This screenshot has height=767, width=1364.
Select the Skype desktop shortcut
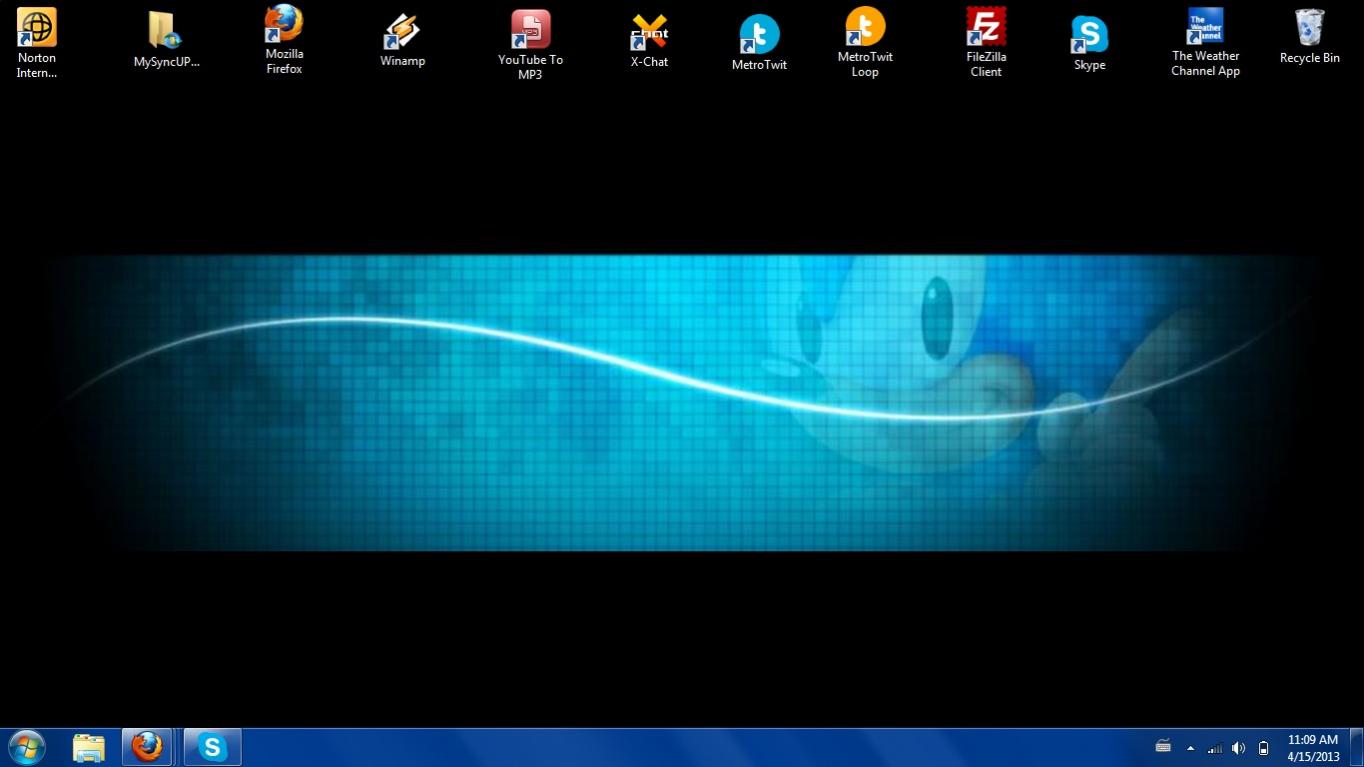(1089, 44)
